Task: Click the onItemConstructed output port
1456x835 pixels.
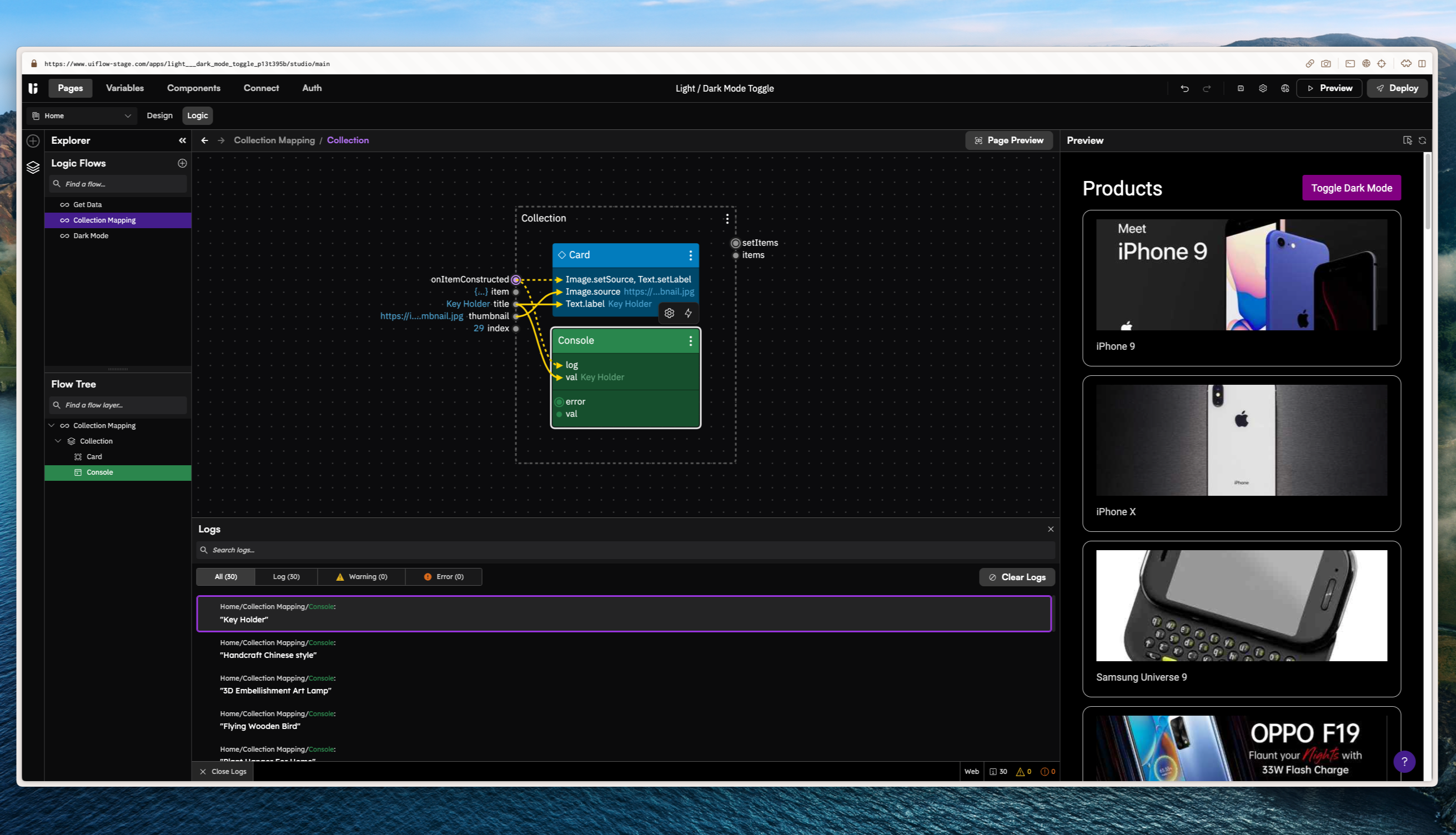Action: click(x=515, y=280)
